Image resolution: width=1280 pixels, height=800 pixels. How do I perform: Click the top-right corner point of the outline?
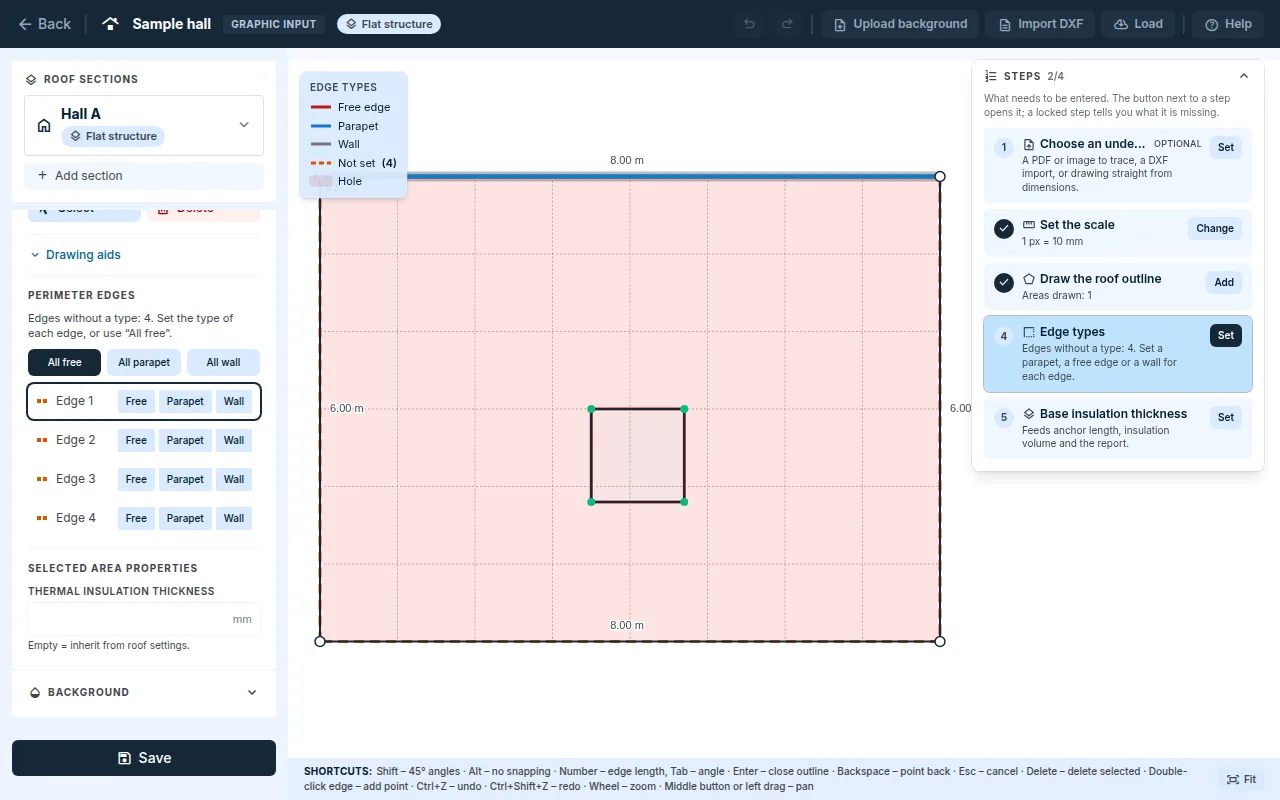point(940,176)
